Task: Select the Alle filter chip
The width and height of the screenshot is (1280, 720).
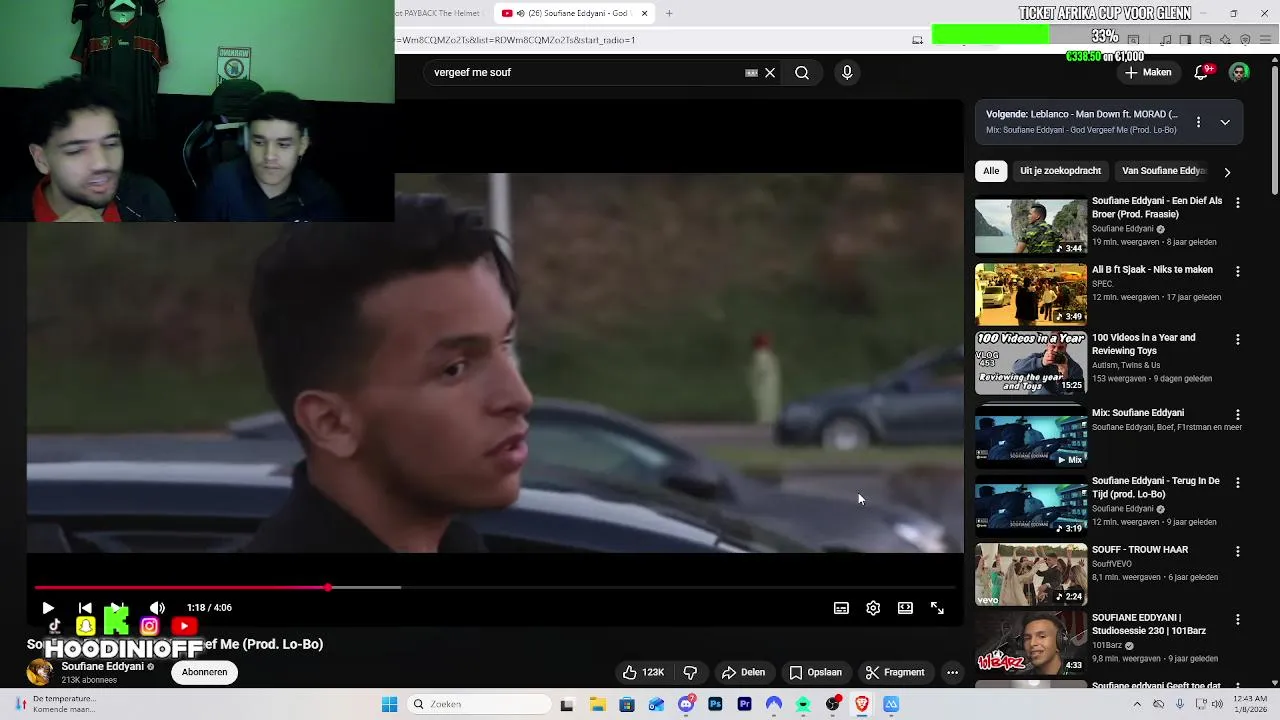Action: pos(991,171)
